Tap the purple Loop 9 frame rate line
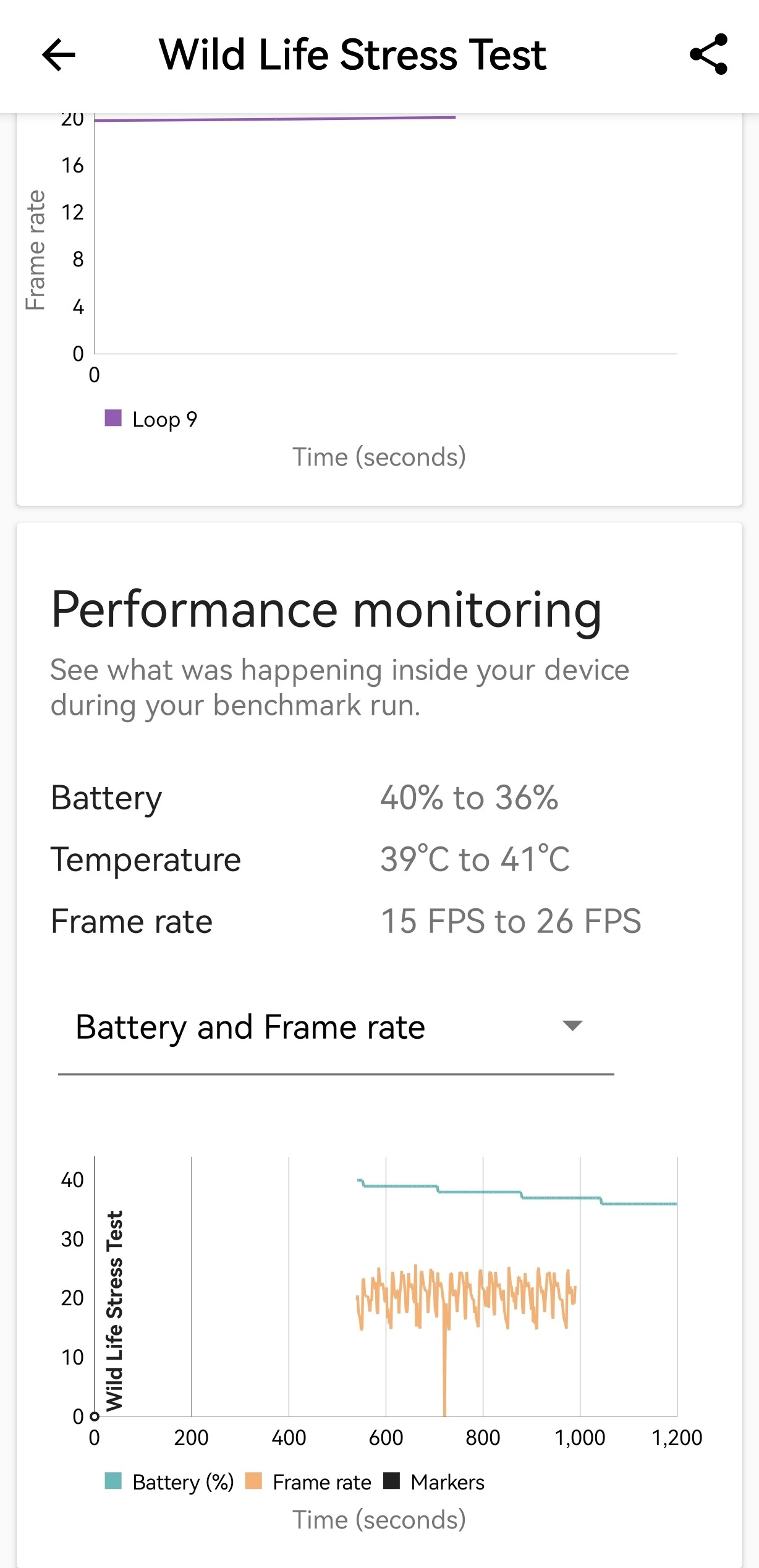Screen dimensions: 759x1568 [275, 119]
